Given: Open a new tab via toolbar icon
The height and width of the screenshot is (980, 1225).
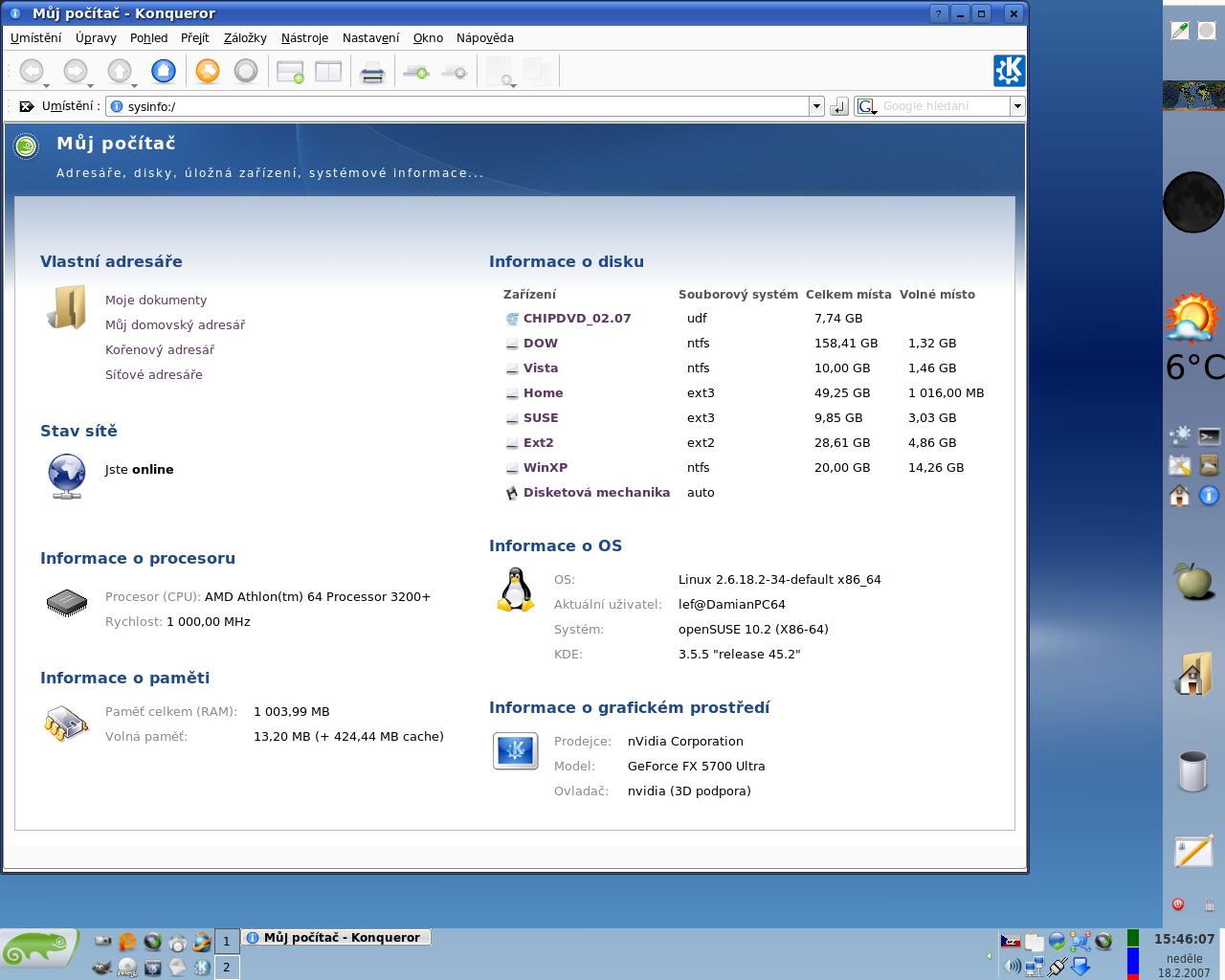Looking at the screenshot, I should [290, 72].
